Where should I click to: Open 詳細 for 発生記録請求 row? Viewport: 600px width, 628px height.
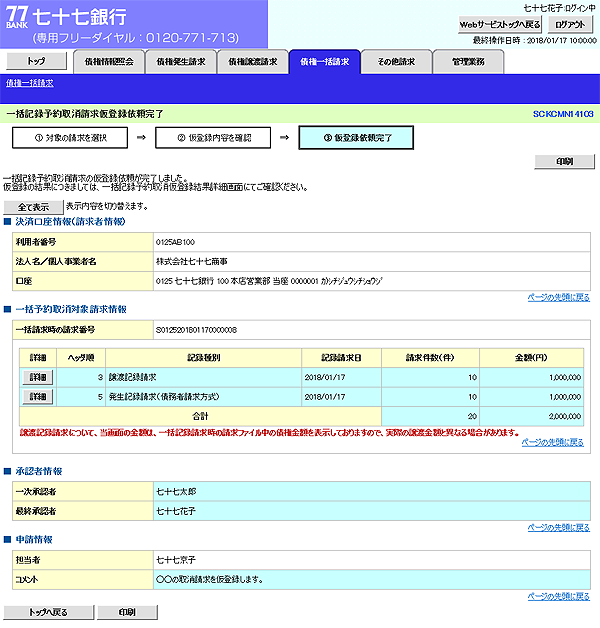[x=38, y=397]
